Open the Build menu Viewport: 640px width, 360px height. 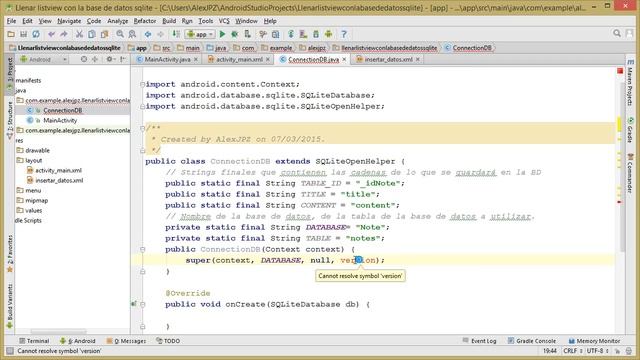(169, 21)
